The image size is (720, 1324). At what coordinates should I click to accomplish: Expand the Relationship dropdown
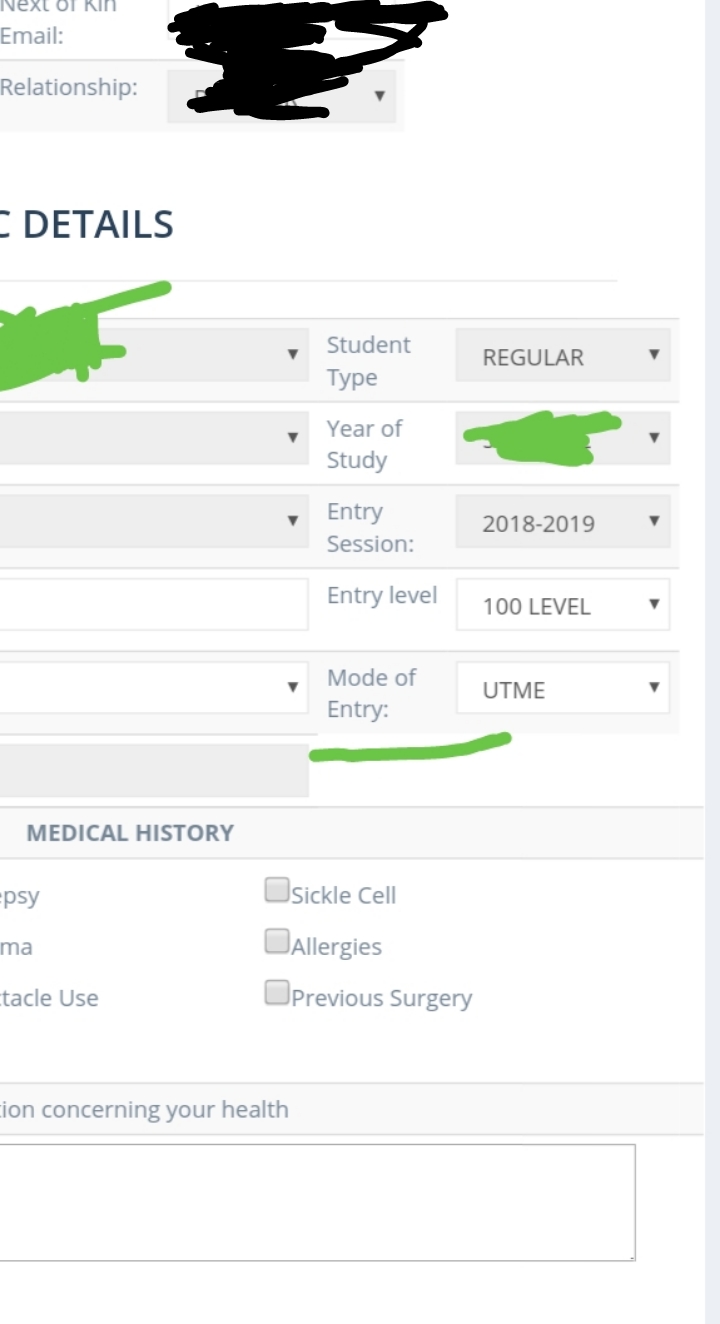pos(281,97)
